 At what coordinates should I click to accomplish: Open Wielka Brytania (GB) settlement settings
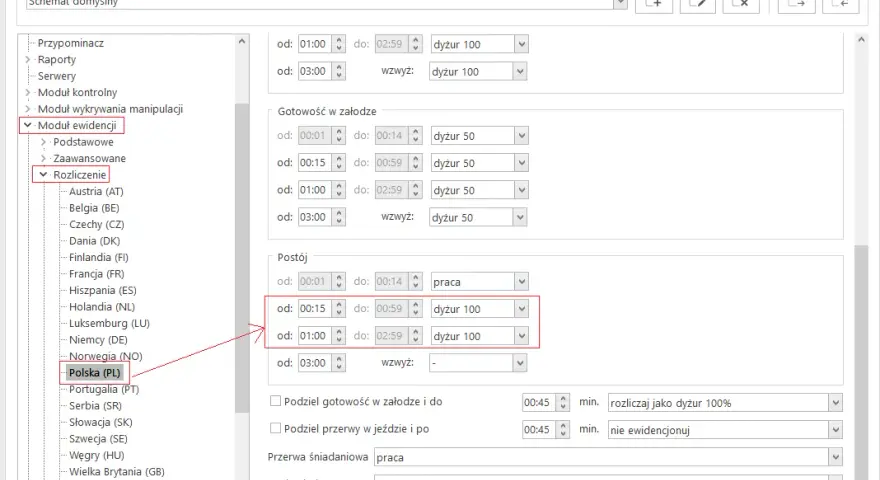point(117,472)
